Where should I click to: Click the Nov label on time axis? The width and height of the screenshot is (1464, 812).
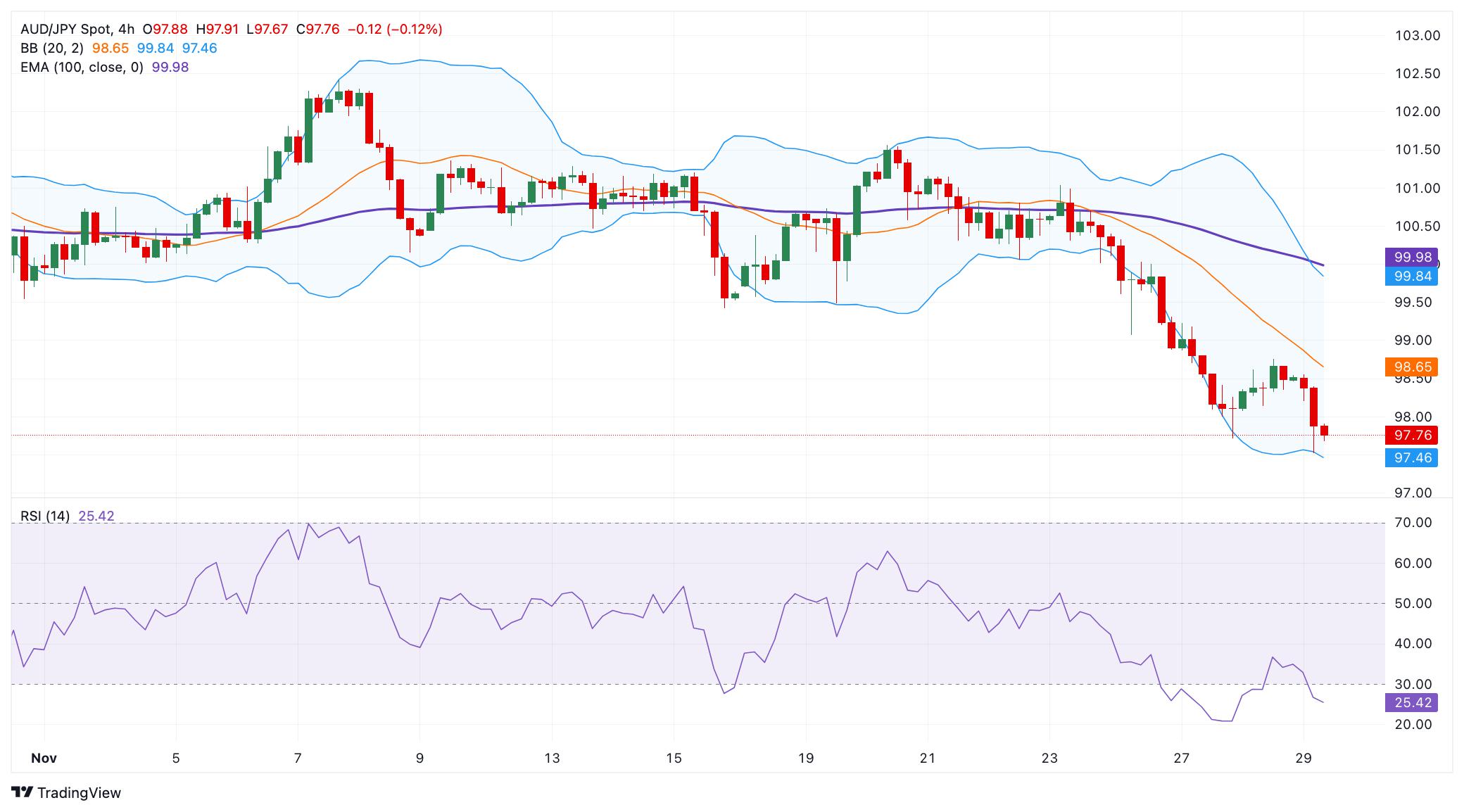point(44,758)
